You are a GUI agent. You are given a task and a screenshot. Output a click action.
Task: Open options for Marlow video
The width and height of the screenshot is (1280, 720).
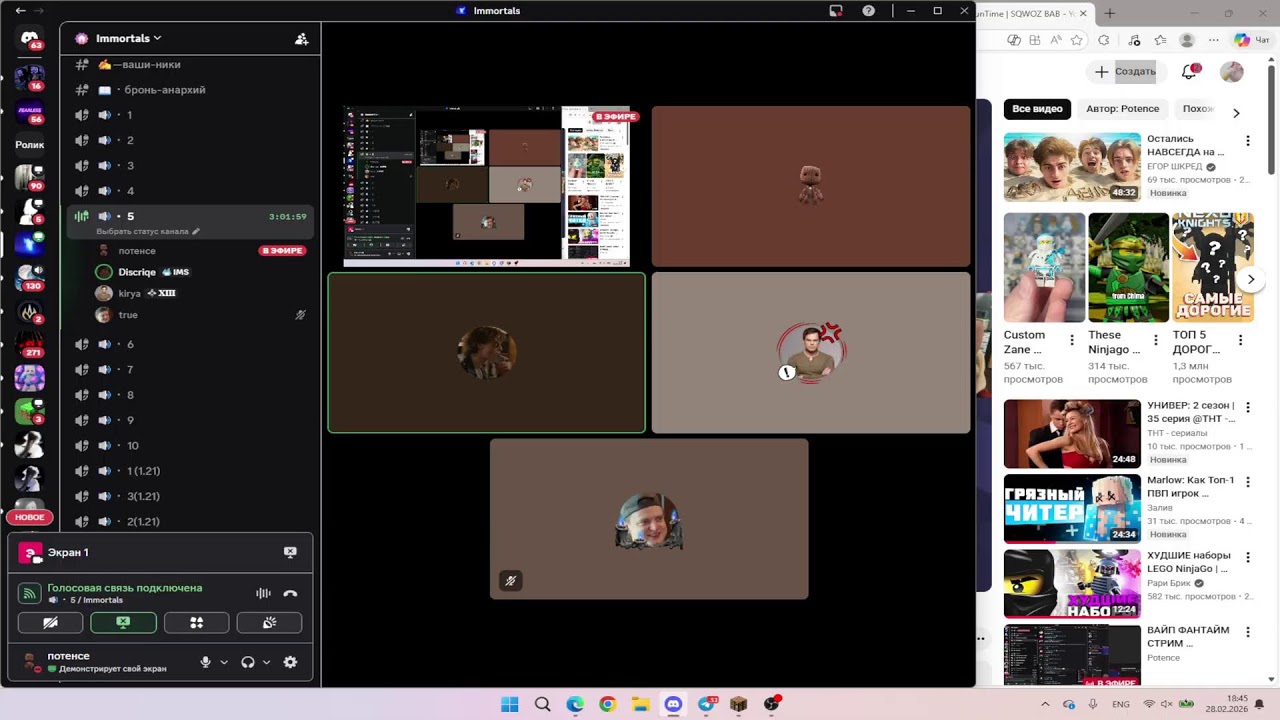[1248, 482]
